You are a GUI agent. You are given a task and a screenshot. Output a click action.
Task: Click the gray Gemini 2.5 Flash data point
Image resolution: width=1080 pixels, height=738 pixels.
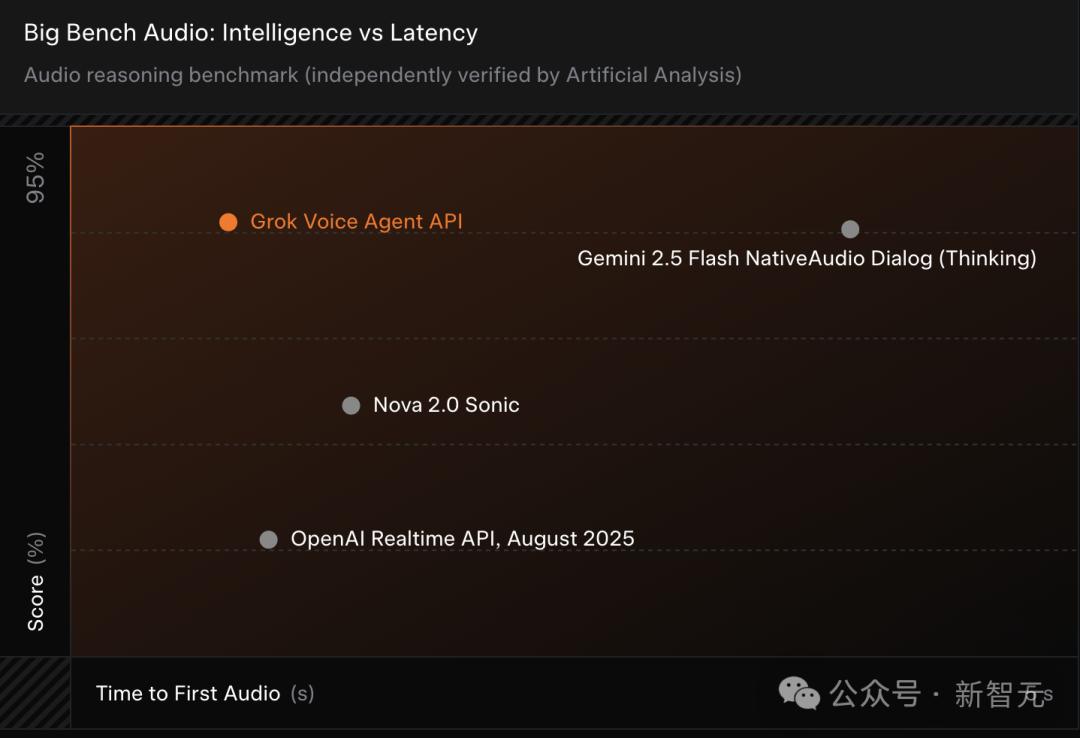(850, 229)
